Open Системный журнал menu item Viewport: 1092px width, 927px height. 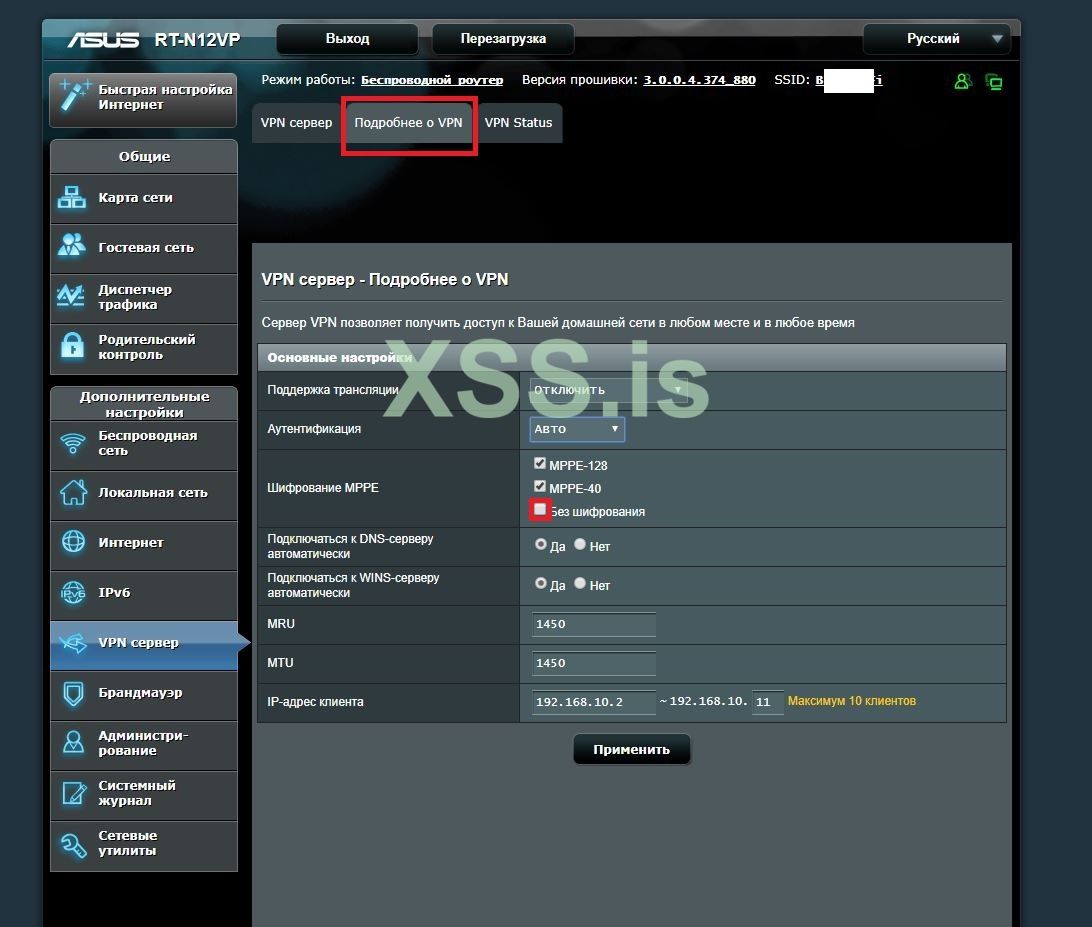pos(144,794)
